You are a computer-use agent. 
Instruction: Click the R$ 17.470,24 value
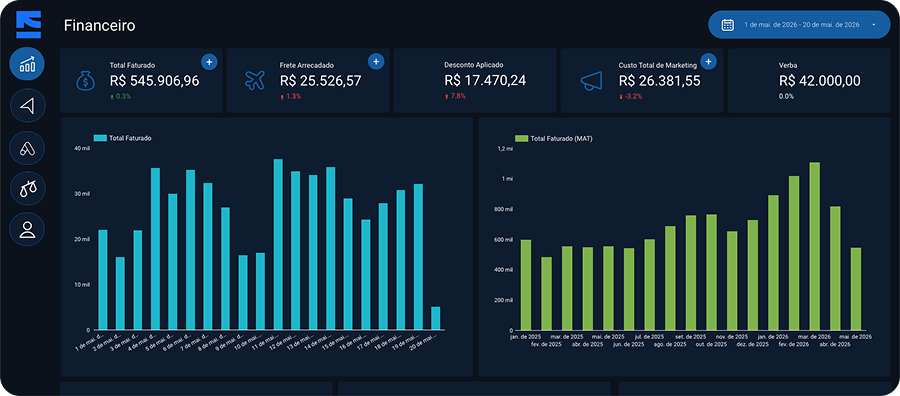click(485, 81)
